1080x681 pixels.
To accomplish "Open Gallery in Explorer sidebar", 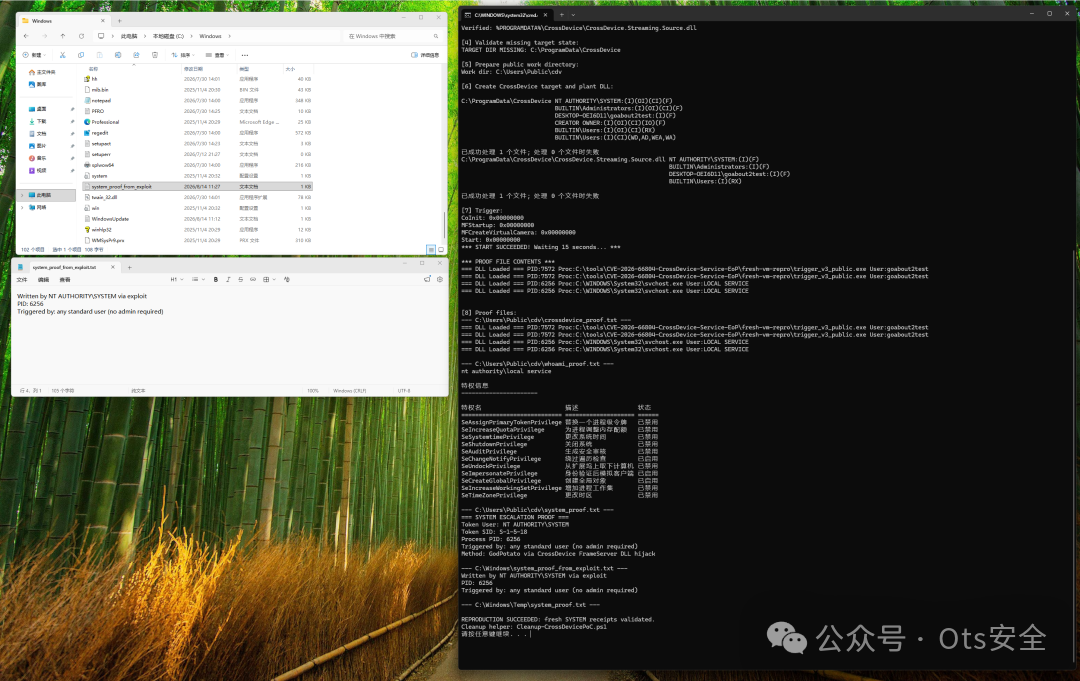I will [38, 84].
